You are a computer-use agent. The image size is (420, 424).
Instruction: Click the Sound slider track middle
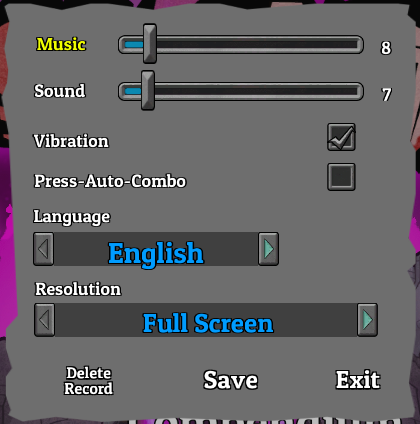coord(241,91)
